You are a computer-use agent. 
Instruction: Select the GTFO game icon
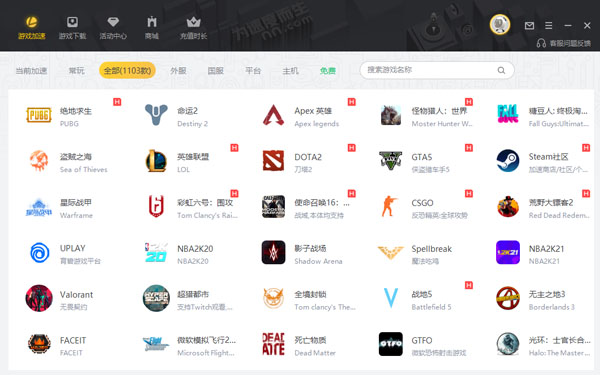(x=391, y=344)
